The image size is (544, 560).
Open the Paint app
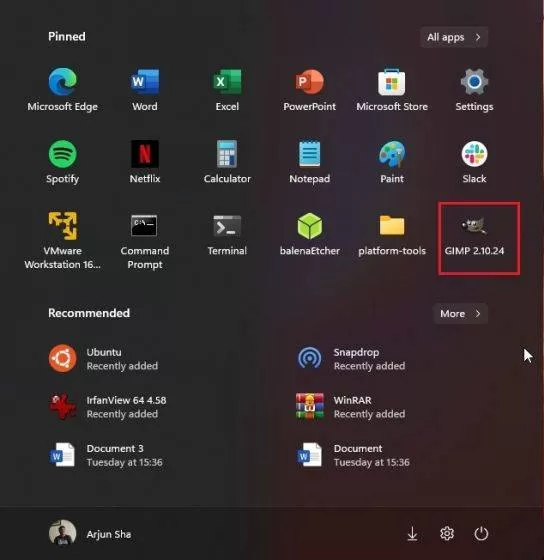tap(392, 162)
